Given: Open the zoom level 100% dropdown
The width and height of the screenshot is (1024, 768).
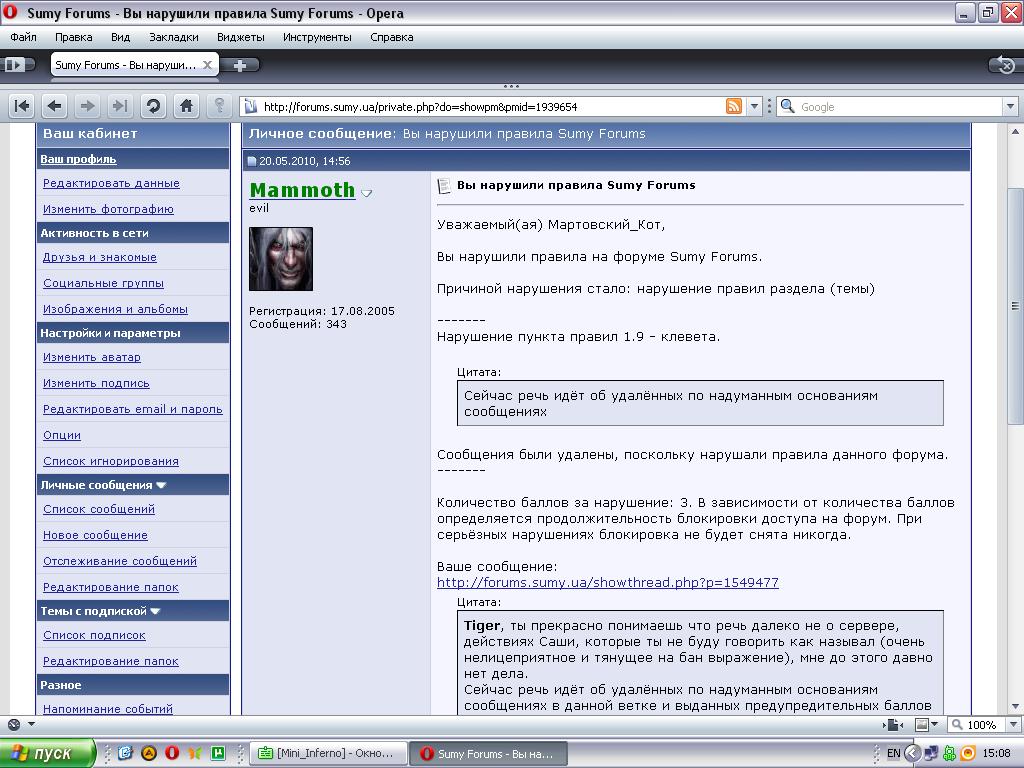Looking at the screenshot, I should 977,725.
